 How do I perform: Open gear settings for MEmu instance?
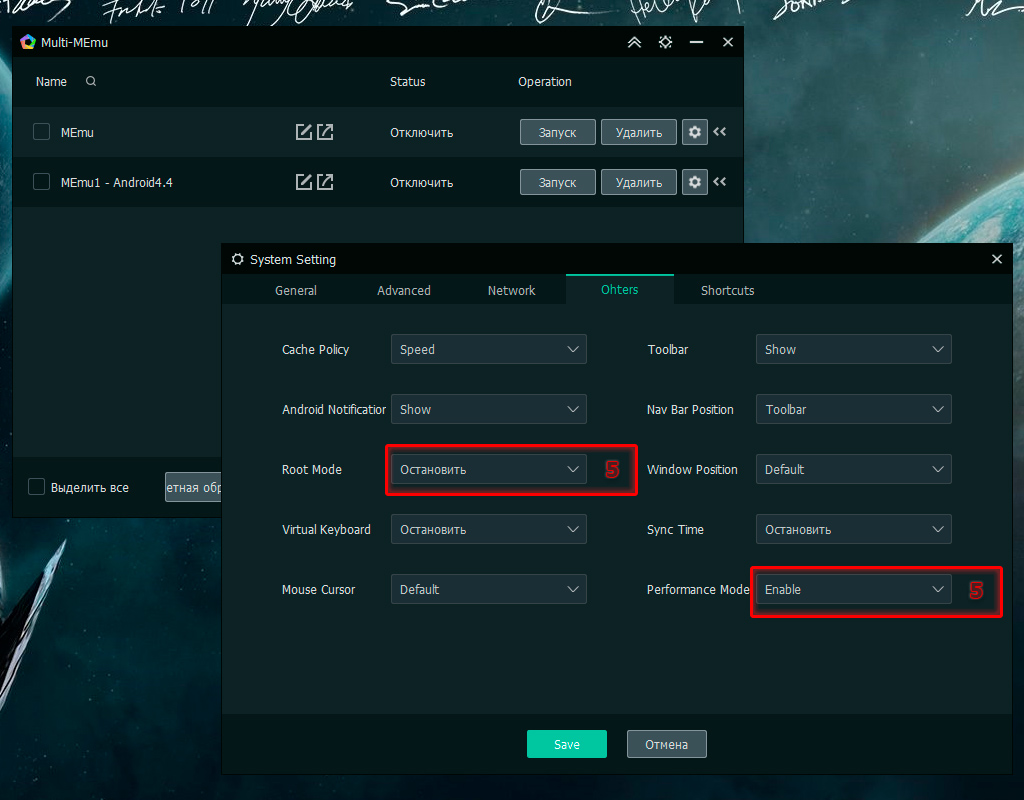pos(695,132)
